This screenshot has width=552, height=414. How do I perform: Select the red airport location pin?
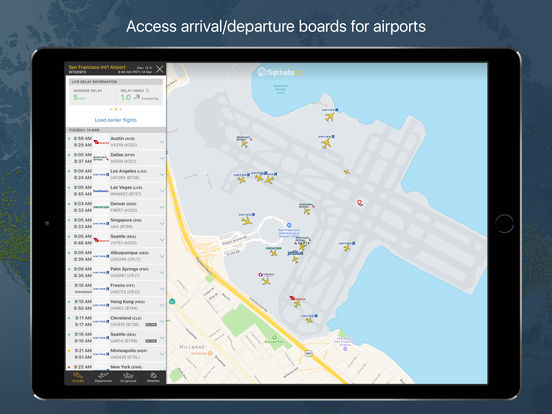pos(359,203)
